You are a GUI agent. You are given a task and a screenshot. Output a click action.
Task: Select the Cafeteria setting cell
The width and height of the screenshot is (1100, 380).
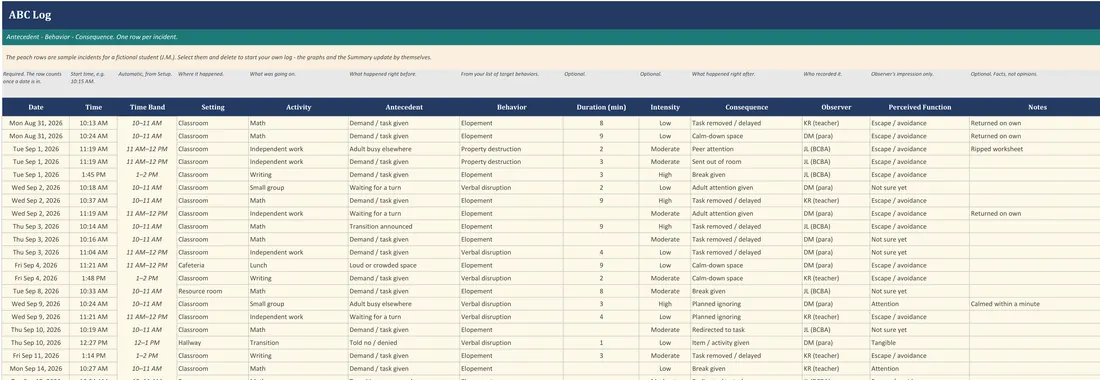[213, 265]
